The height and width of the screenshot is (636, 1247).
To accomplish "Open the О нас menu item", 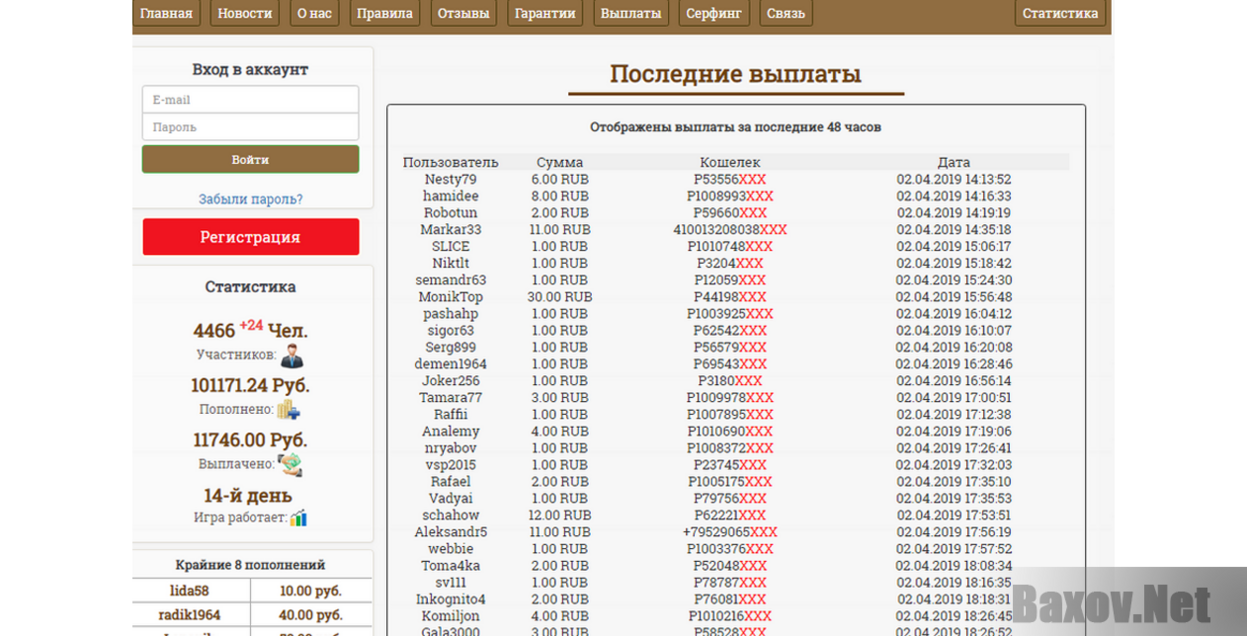I will 314,13.
